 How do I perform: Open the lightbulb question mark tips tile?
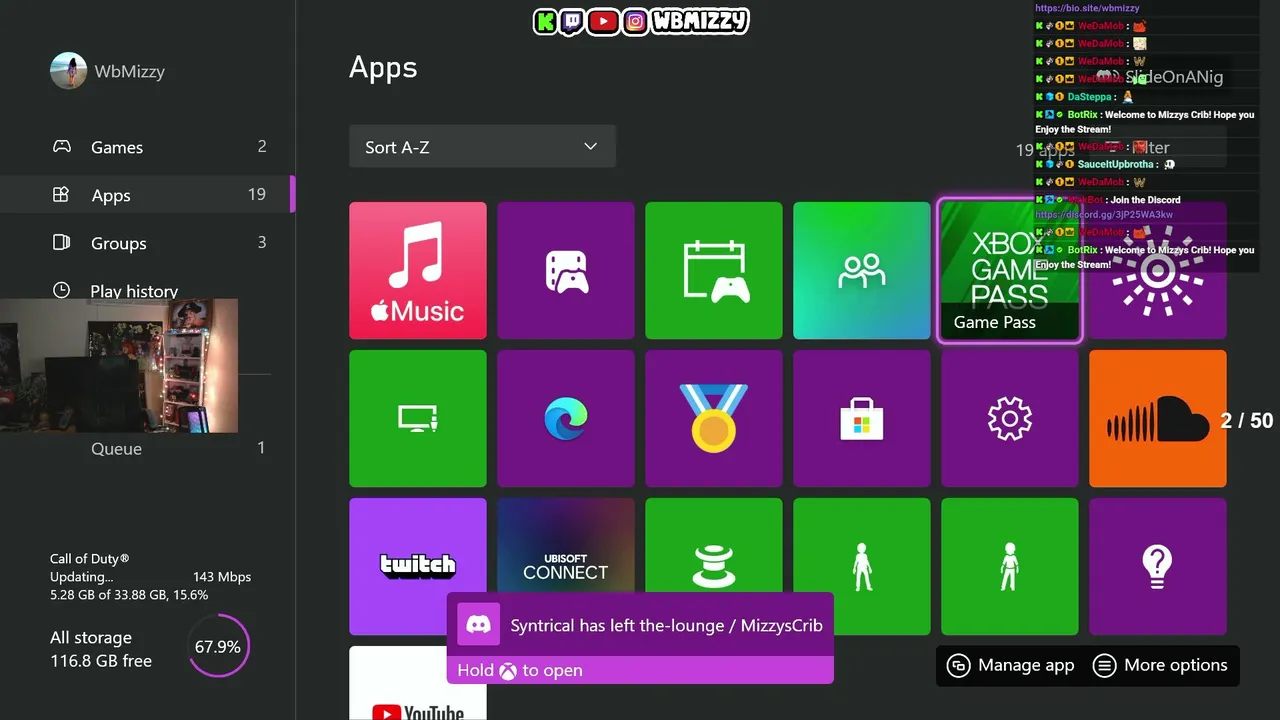[1158, 566]
